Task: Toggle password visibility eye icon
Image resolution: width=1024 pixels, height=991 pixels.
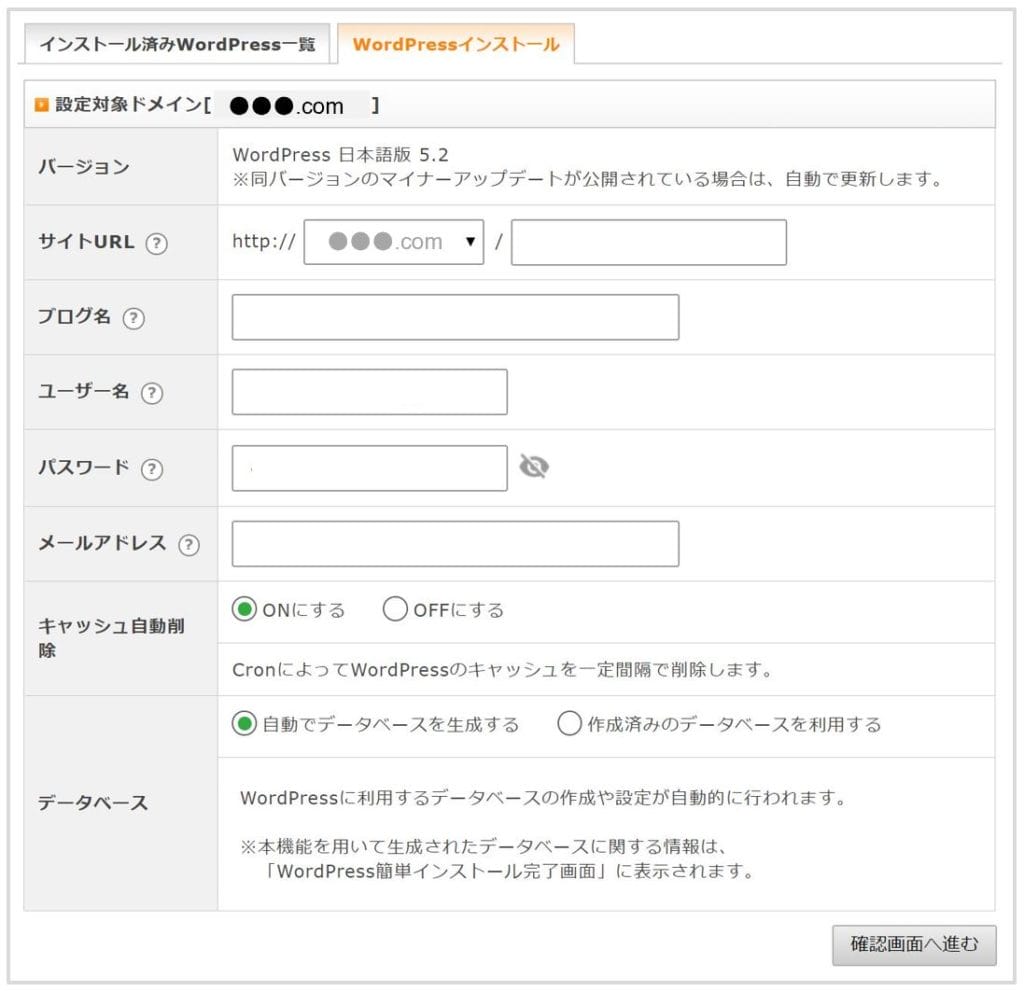Action: [534, 466]
